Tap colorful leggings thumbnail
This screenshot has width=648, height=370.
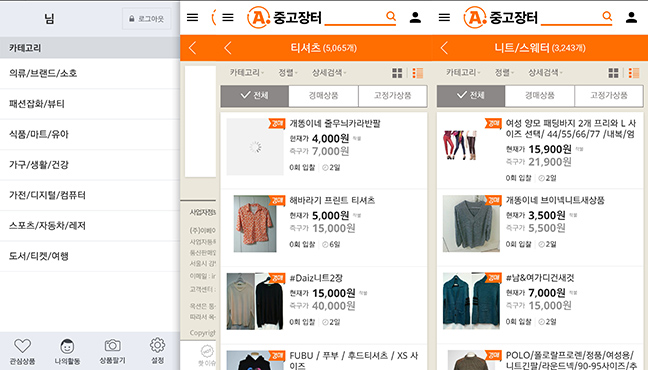[460, 145]
